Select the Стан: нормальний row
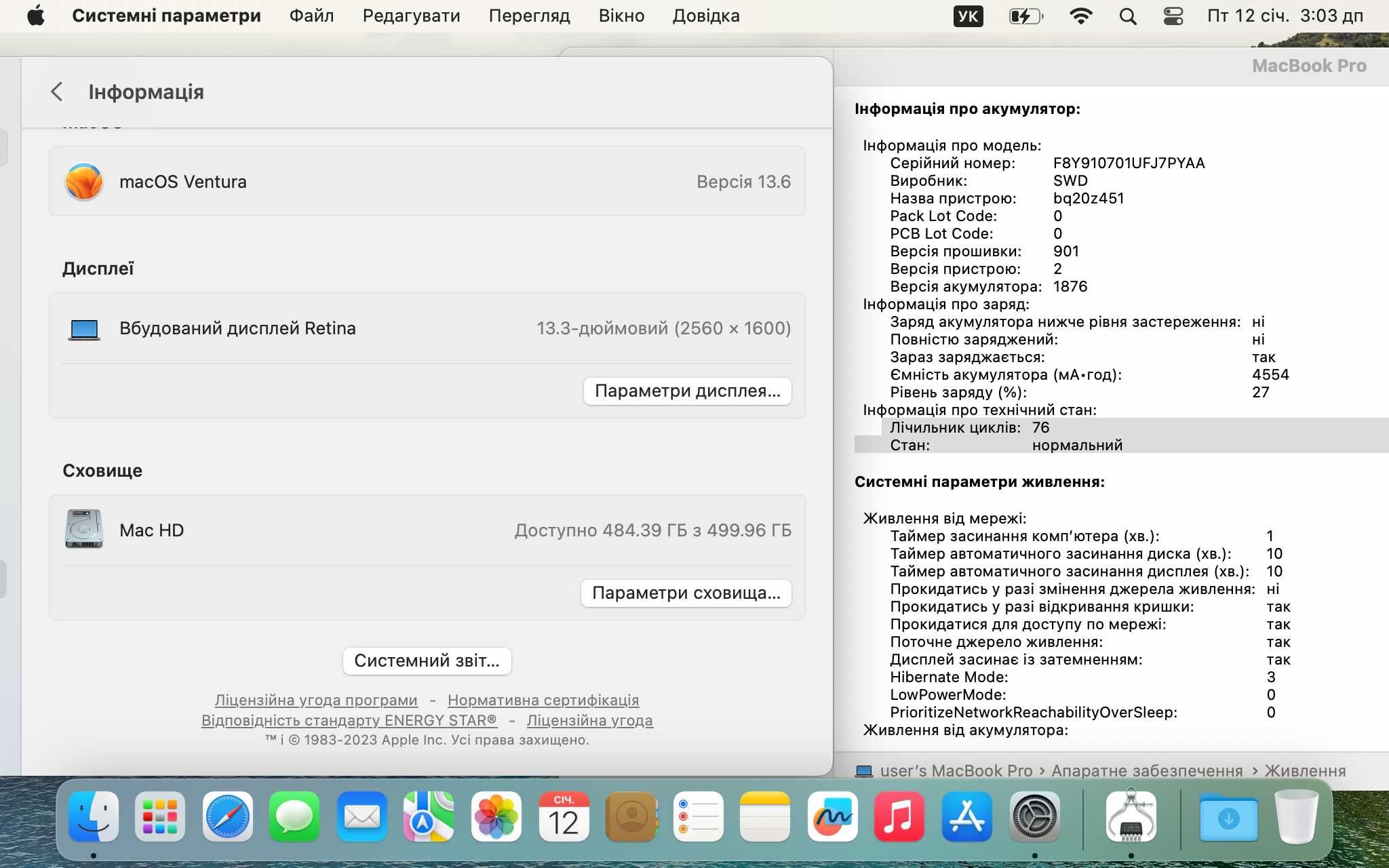 (x=1122, y=445)
